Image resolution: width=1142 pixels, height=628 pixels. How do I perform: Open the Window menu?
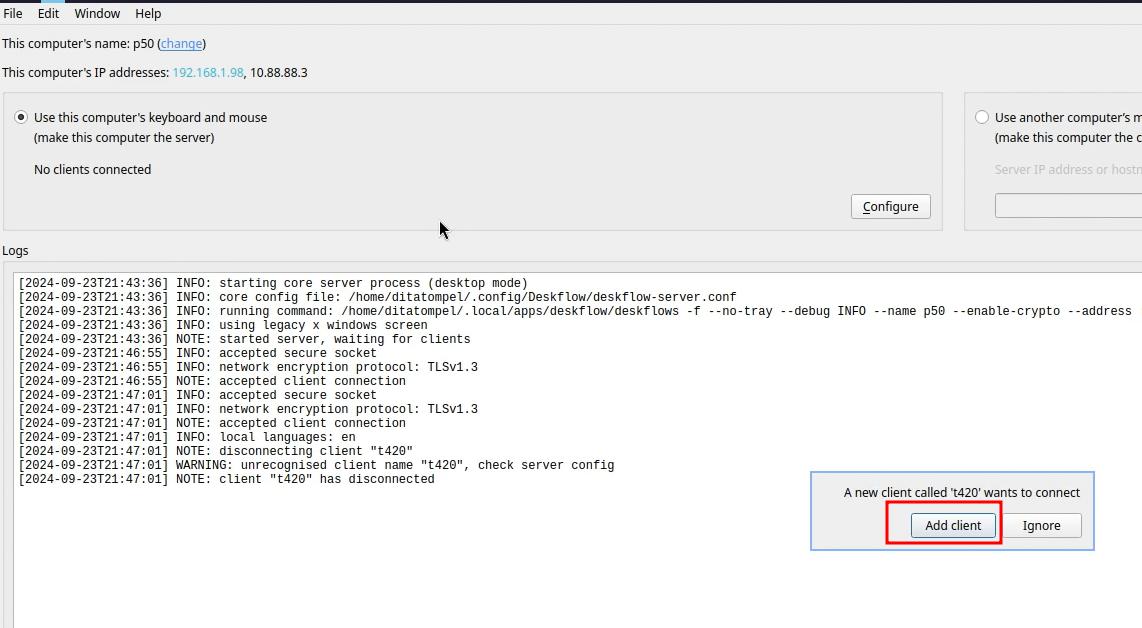click(97, 13)
